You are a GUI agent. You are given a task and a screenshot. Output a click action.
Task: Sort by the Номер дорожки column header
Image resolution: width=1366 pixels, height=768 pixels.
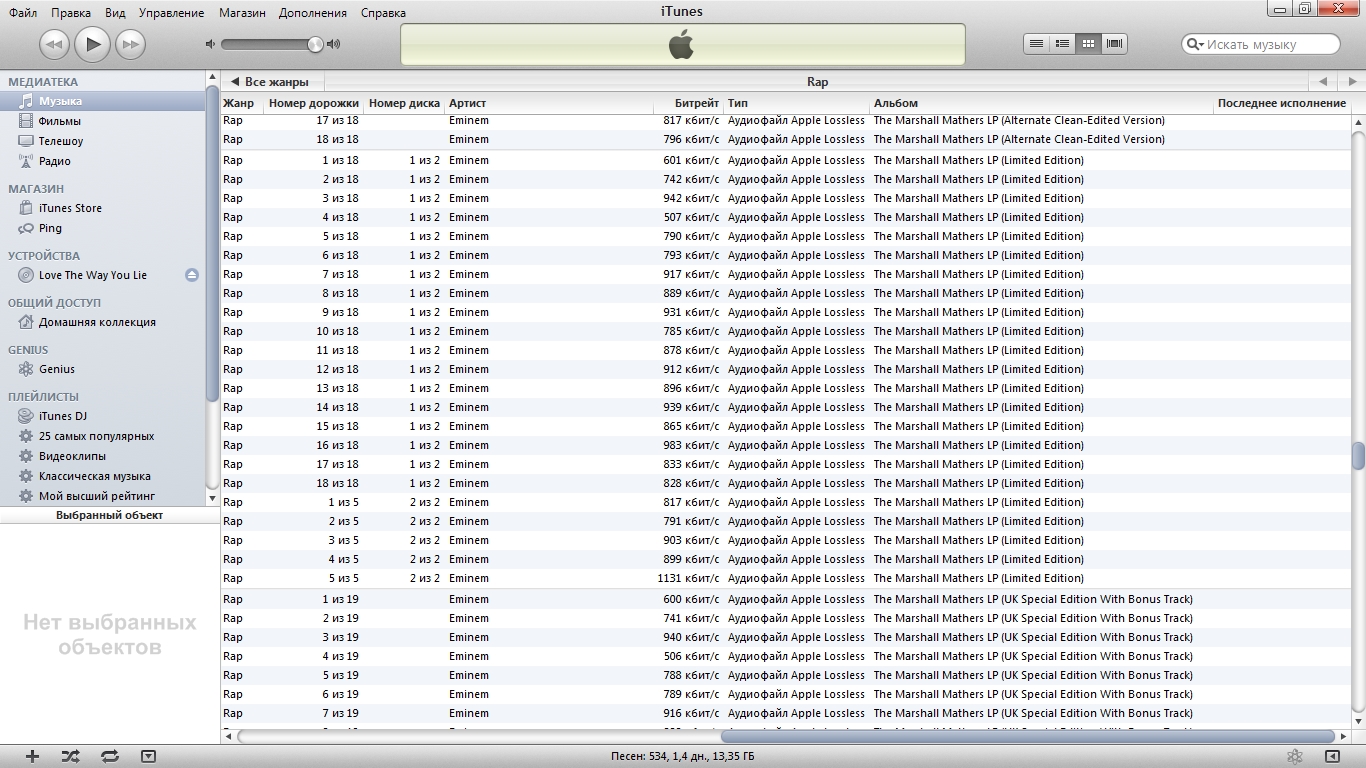(x=314, y=103)
